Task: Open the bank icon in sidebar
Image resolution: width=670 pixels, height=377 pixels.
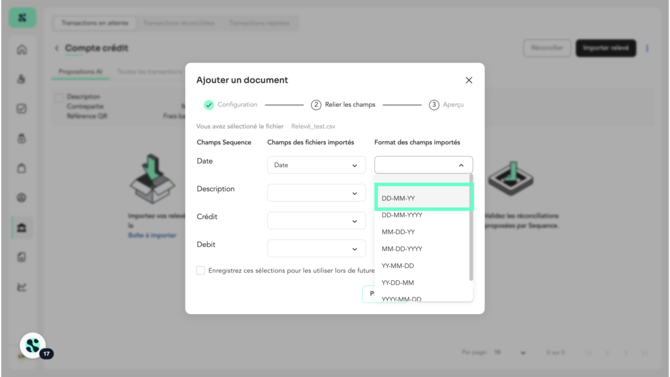Action: (x=22, y=228)
